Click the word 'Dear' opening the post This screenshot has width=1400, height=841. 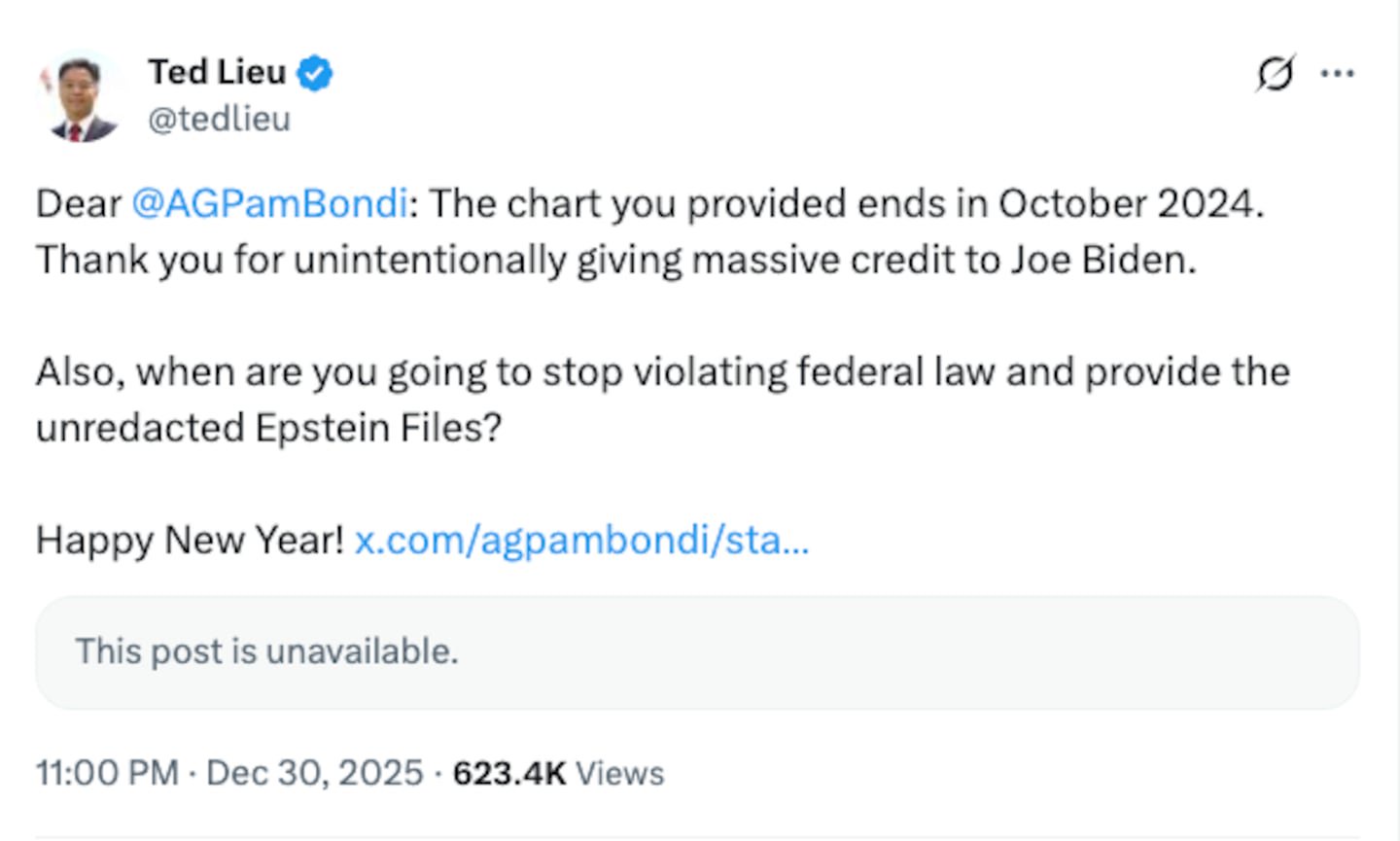[x=78, y=203]
